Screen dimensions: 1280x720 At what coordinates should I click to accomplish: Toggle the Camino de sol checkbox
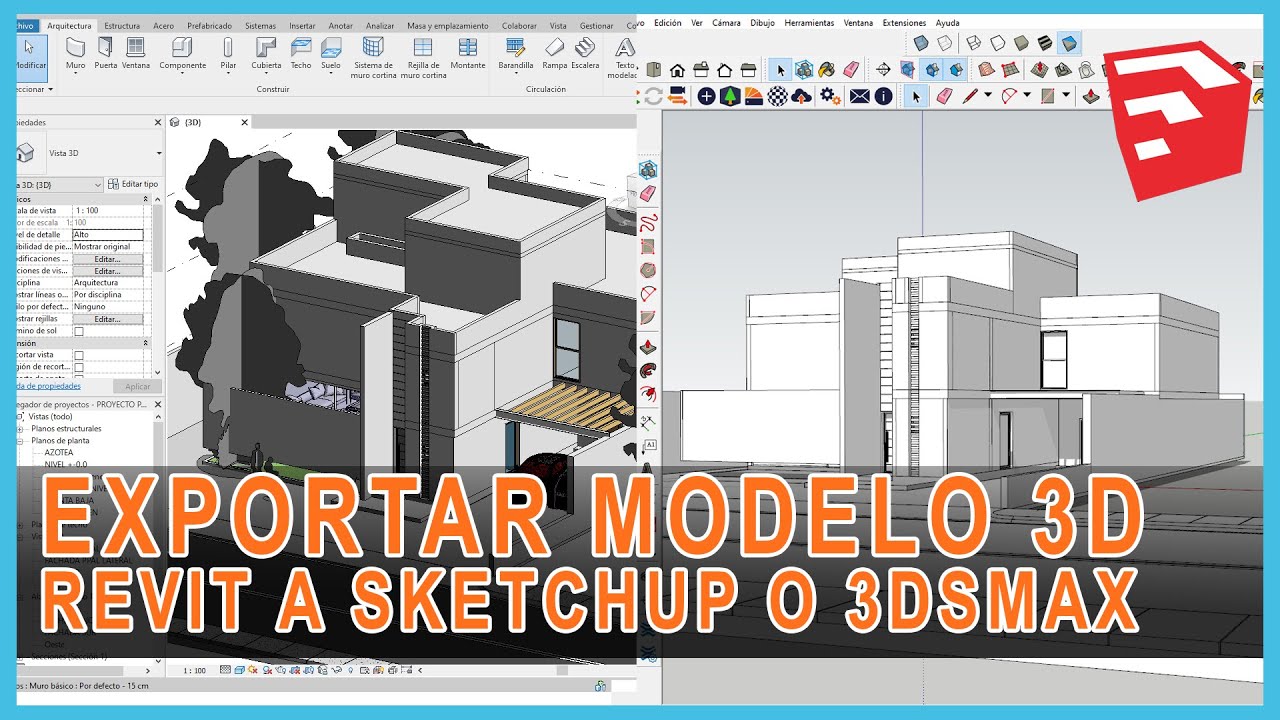click(78, 331)
